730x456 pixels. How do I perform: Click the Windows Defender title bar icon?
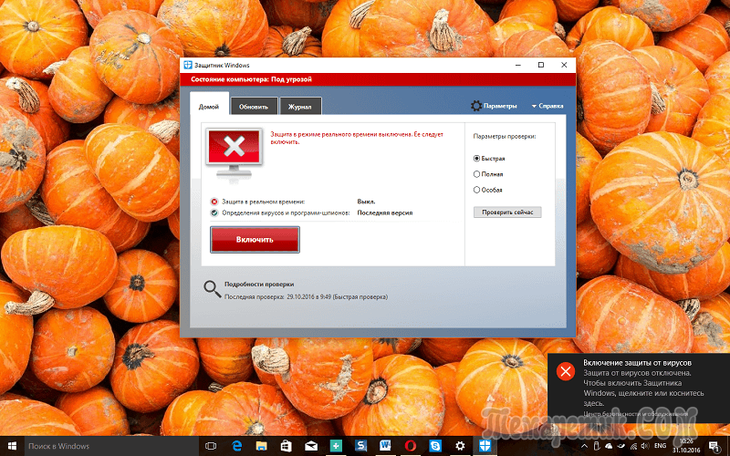(188, 65)
